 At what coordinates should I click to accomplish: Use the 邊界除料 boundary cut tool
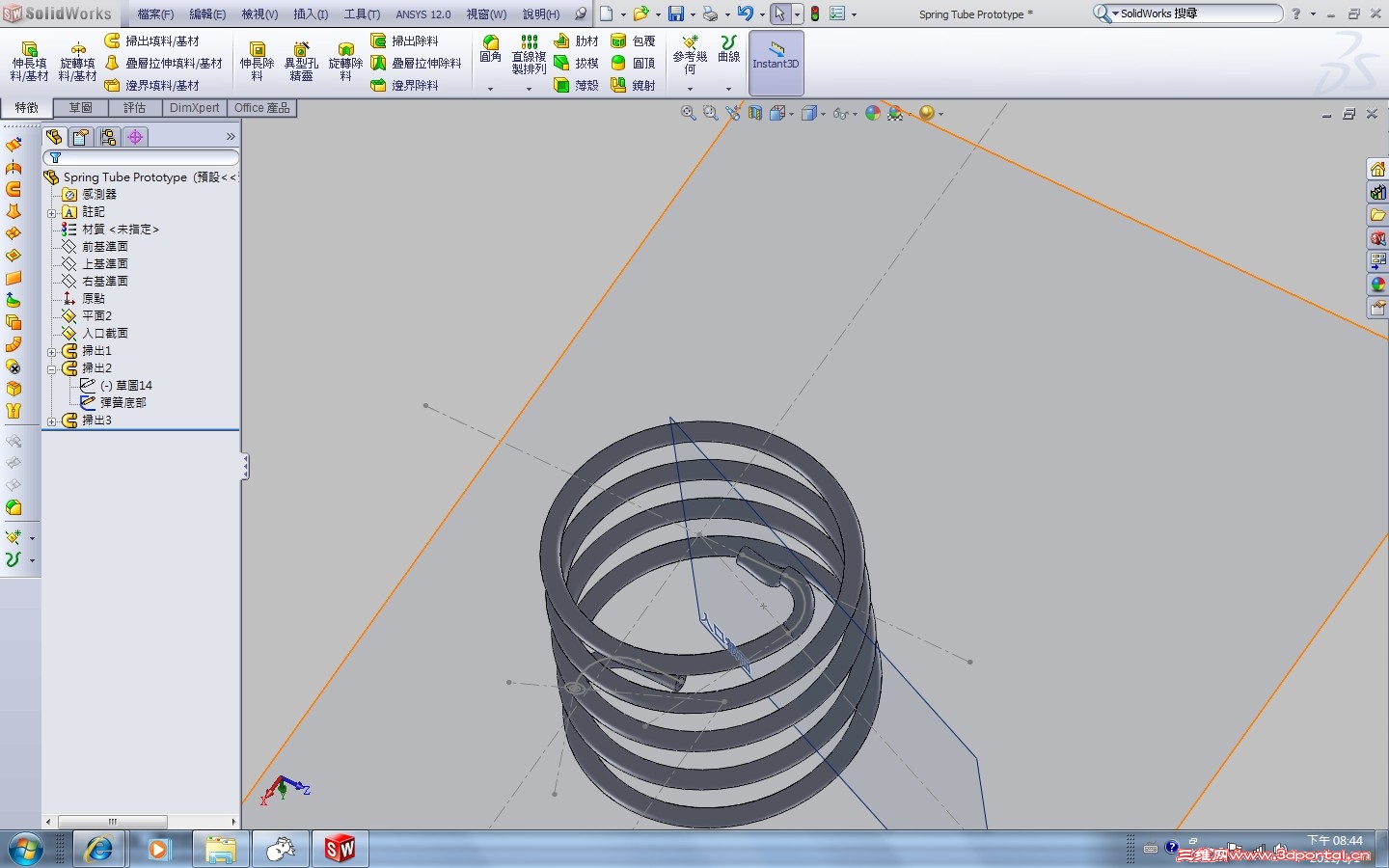(405, 85)
